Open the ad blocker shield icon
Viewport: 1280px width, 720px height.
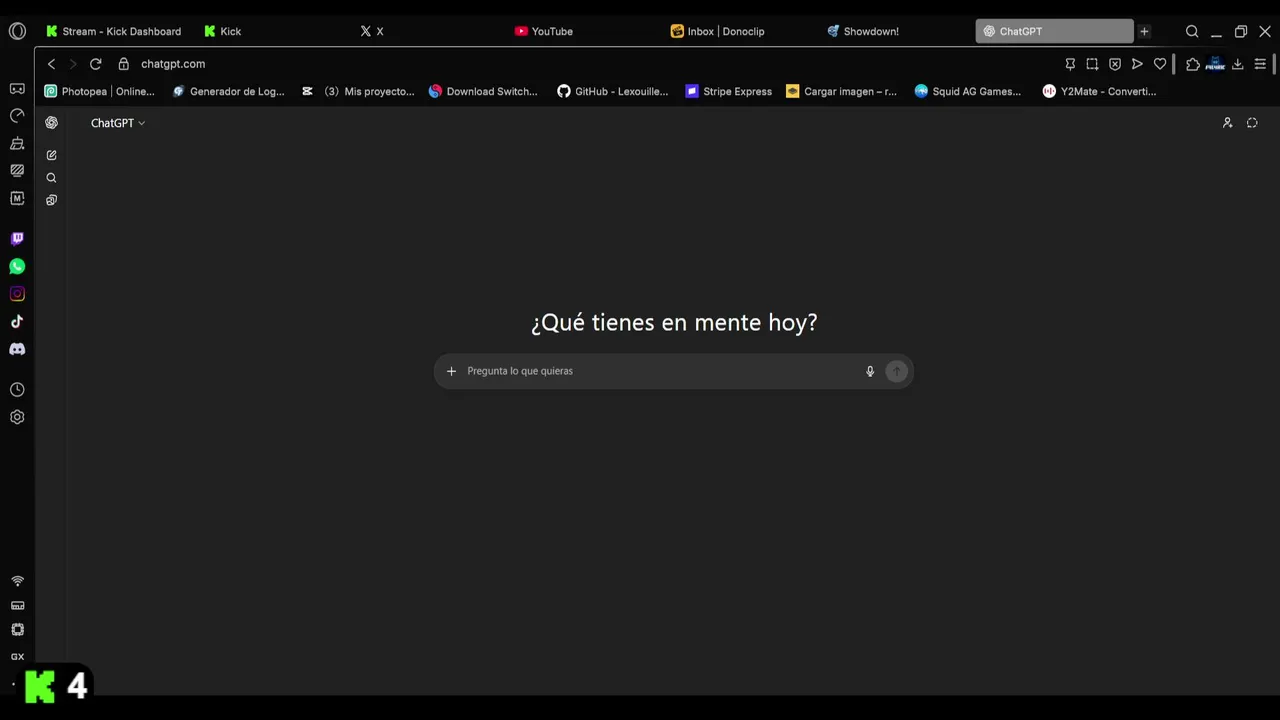[x=1115, y=64]
